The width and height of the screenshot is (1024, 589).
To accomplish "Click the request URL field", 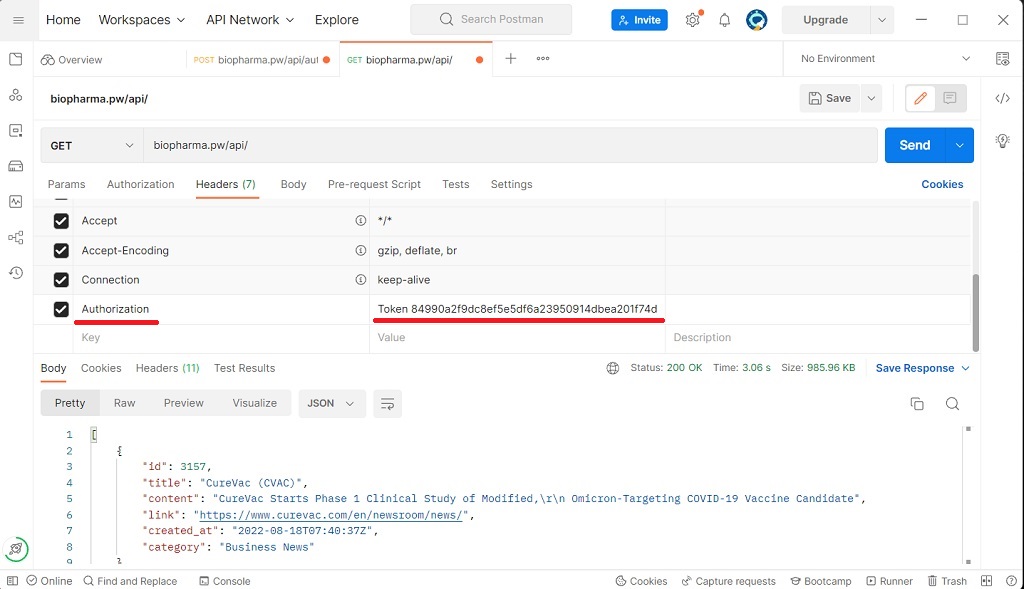I will [510, 146].
